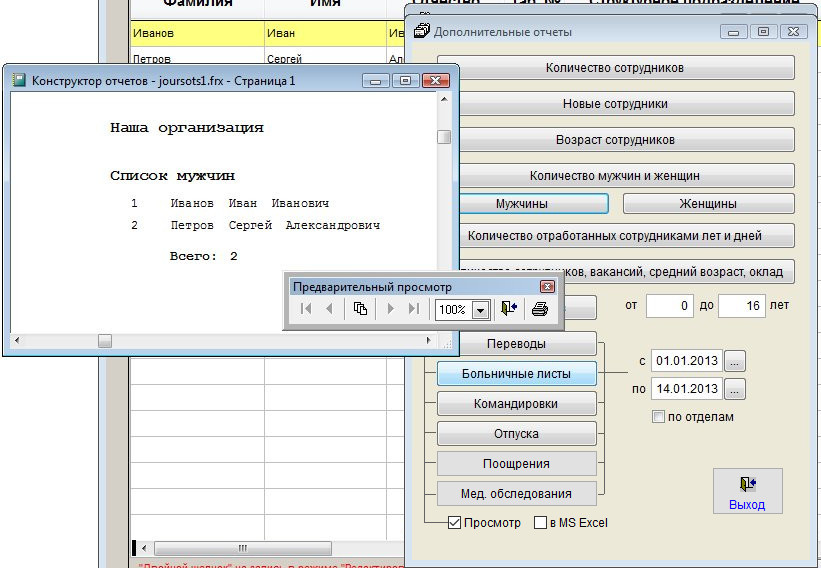Click the Выход exit button
Screen dimensions: 821x568
[x=747, y=491]
